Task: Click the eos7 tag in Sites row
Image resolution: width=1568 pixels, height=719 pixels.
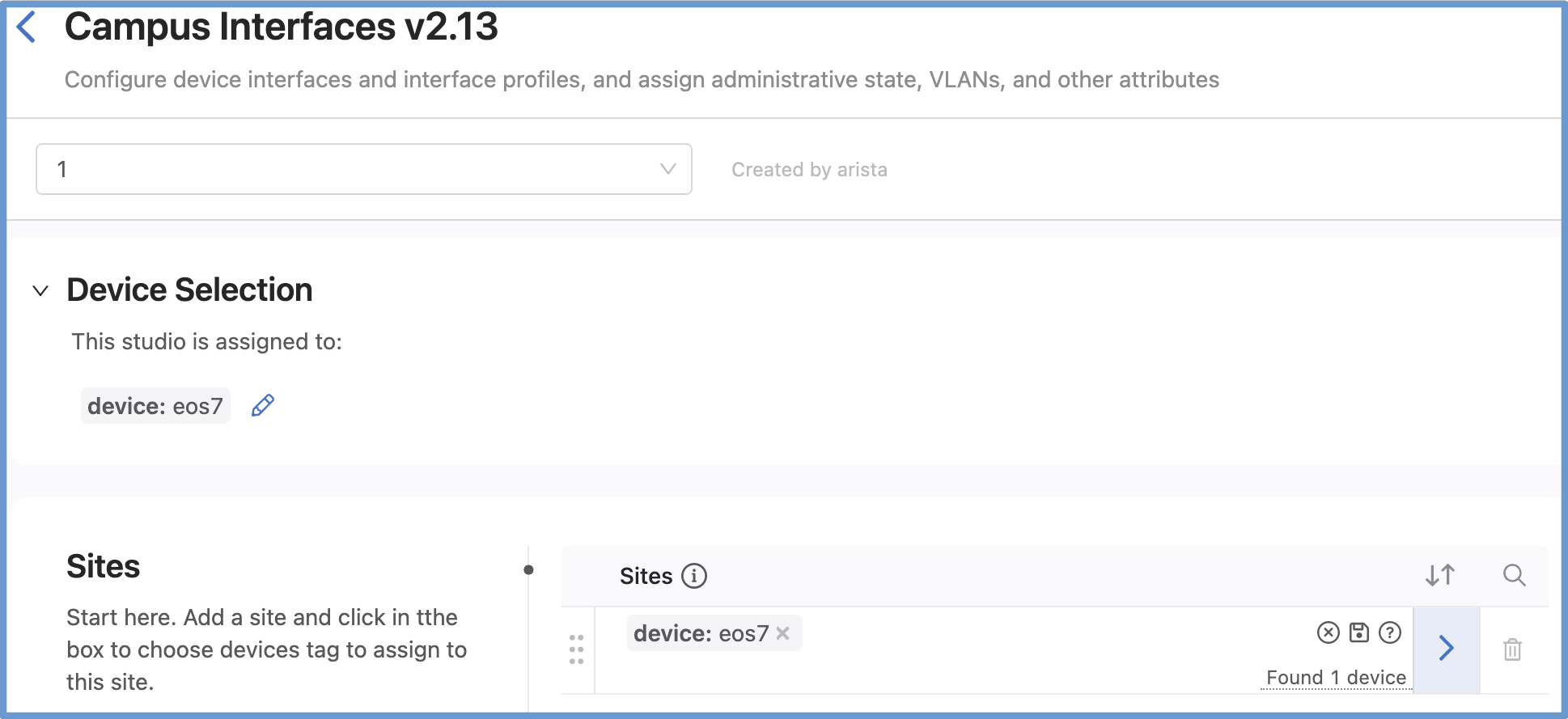Action: [x=701, y=633]
